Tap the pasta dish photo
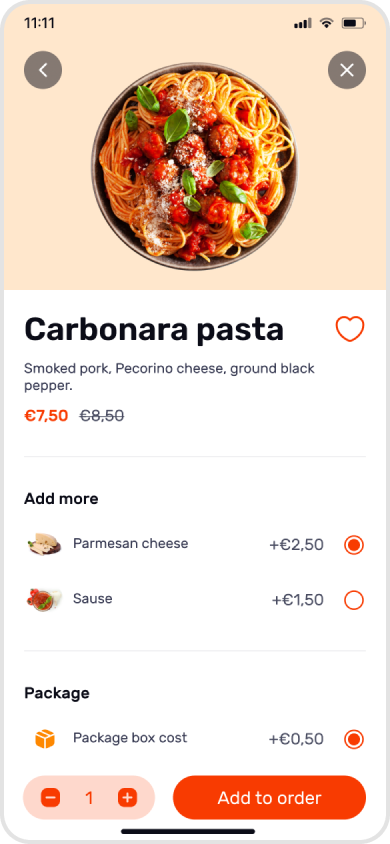390x844 pixels. click(194, 166)
